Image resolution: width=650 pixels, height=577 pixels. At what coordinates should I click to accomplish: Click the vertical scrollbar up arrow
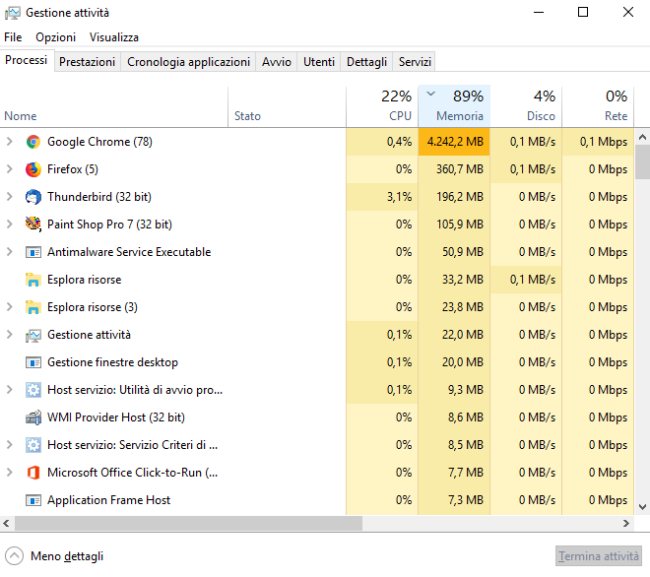(x=642, y=137)
